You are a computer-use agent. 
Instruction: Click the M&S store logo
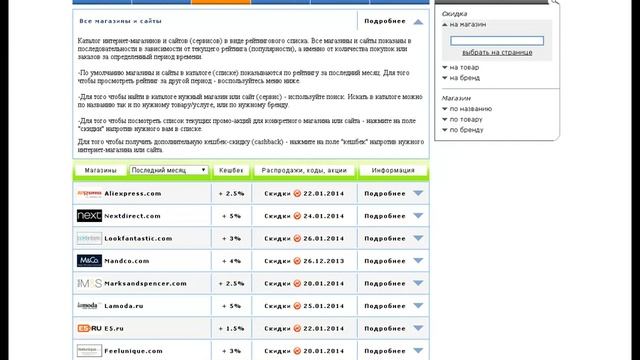[x=89, y=283]
